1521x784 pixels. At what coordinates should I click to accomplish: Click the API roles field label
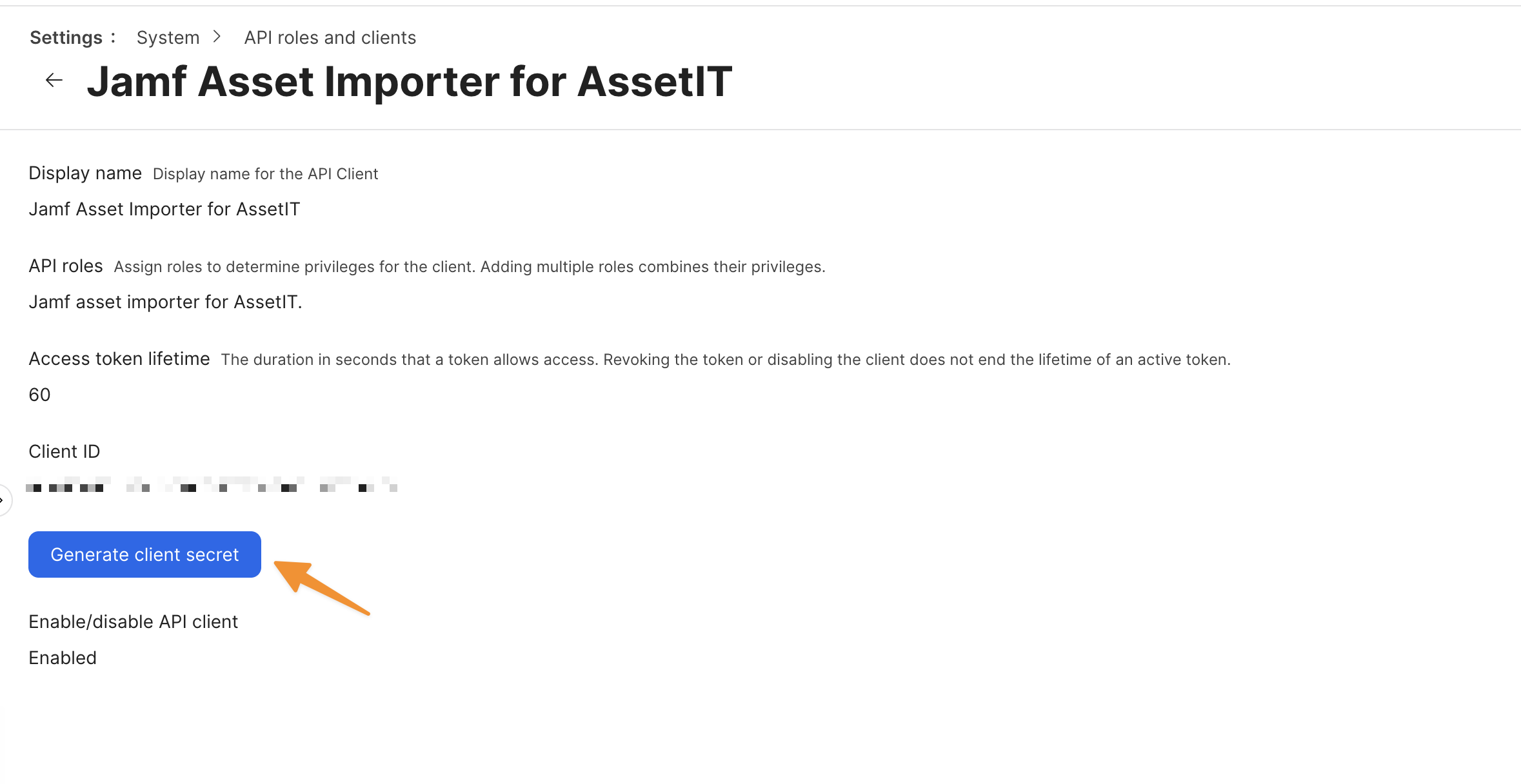[66, 266]
